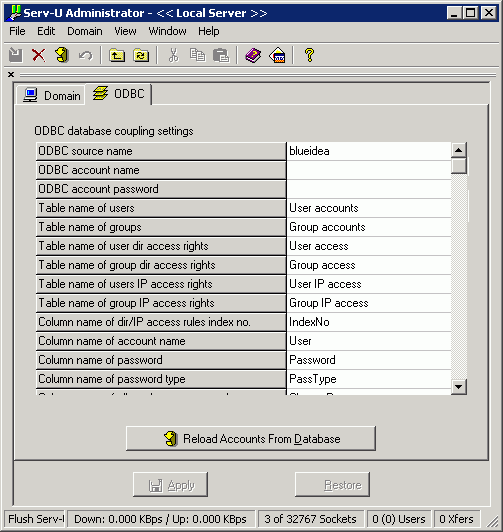
Task: Open the Help menu
Action: 209,31
